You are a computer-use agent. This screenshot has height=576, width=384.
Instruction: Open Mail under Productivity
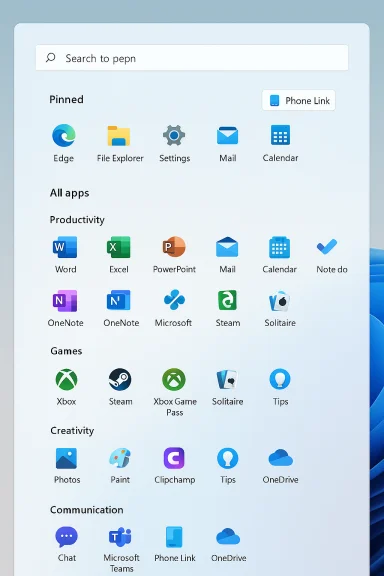(x=227, y=255)
